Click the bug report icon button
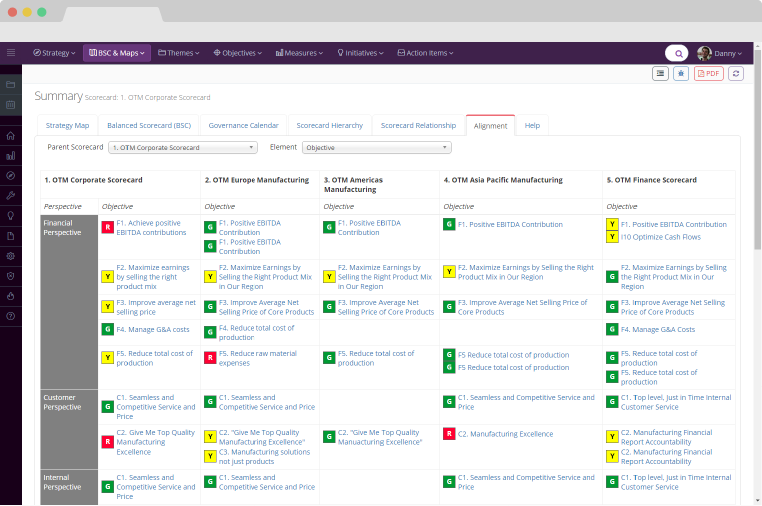 pyautogui.click(x=681, y=74)
